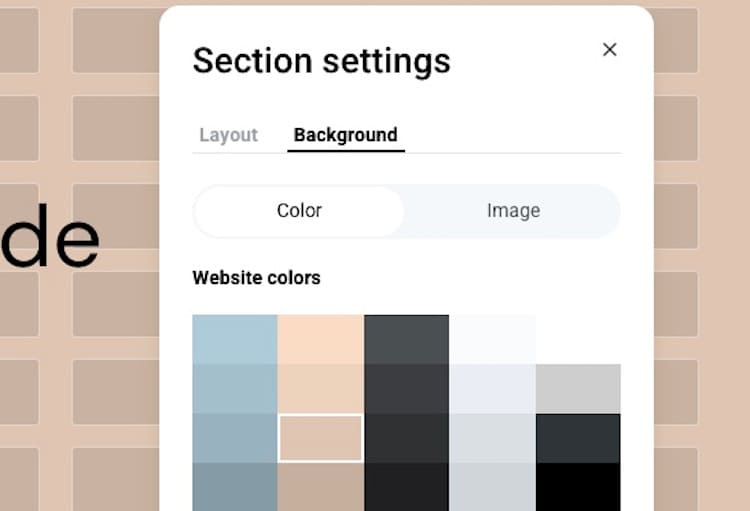The image size is (750, 511).
Task: Select the light gray swatch
Action: [578, 389]
